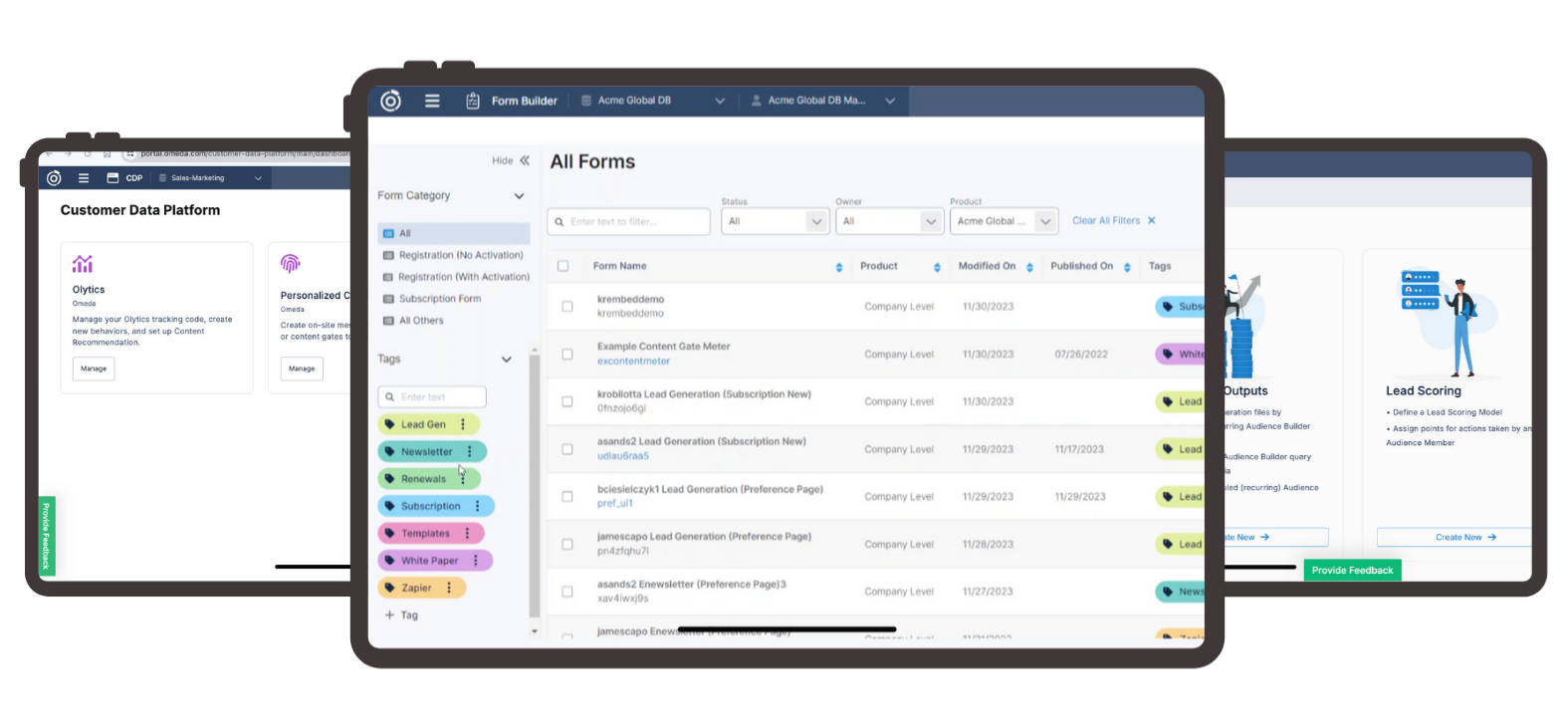Open the hamburger menu in Form Builder

pos(432,101)
